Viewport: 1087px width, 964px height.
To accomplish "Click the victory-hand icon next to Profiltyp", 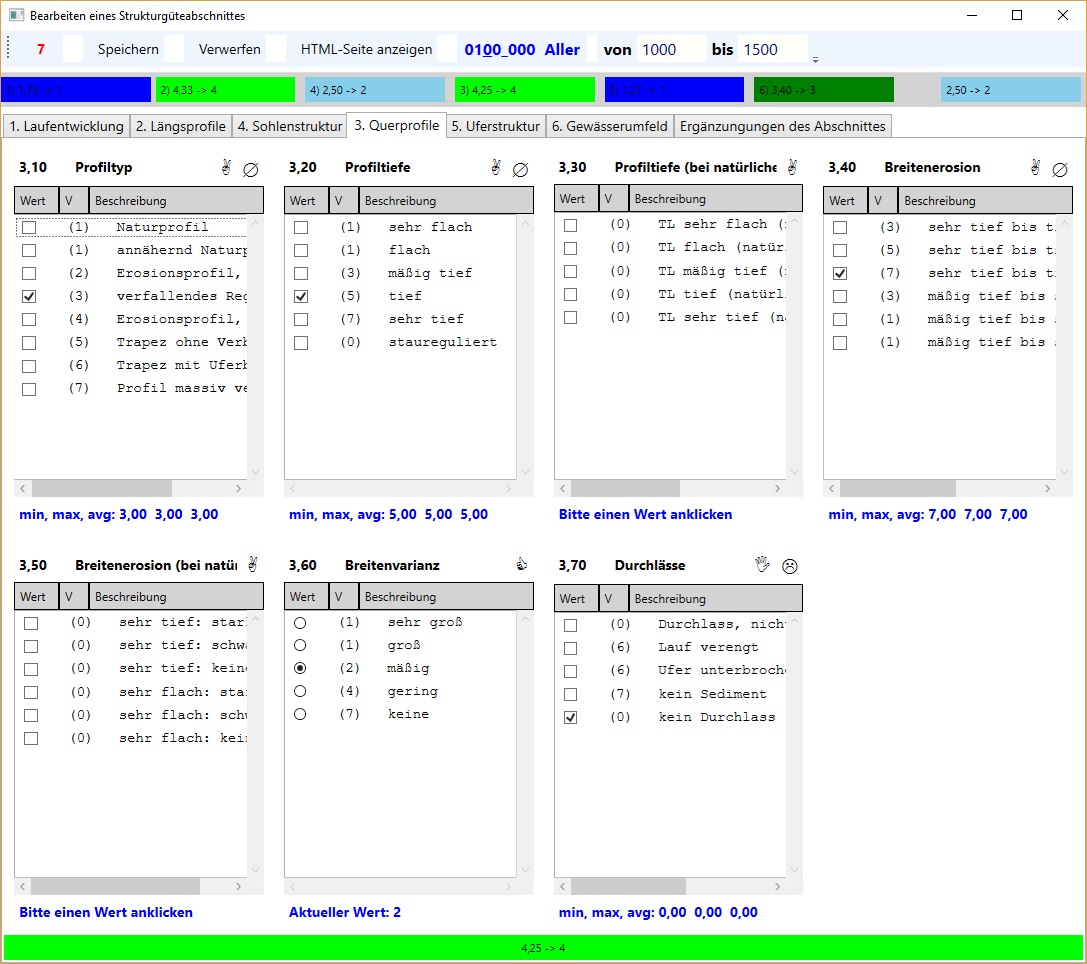I will pyautogui.click(x=226, y=168).
